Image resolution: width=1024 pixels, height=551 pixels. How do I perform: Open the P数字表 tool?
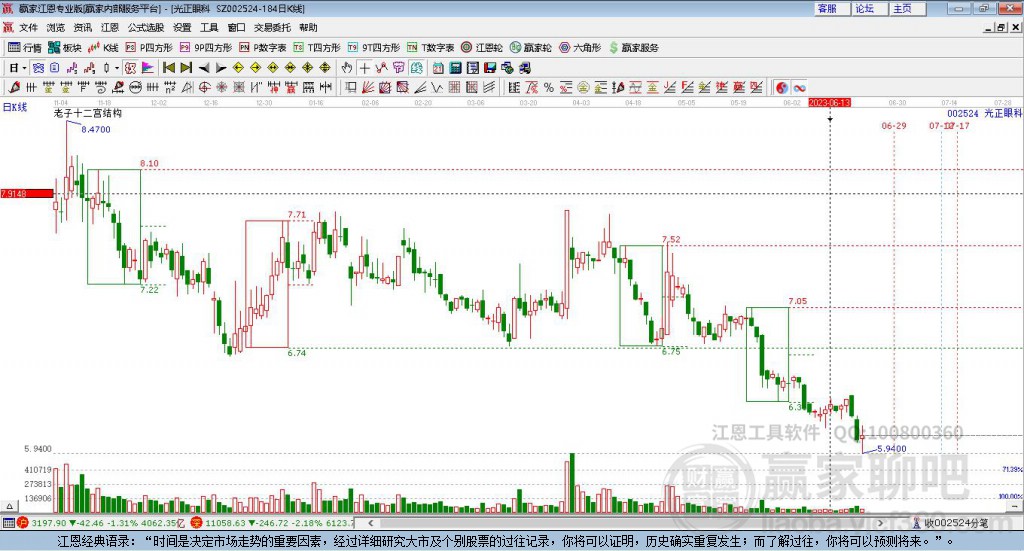point(263,48)
